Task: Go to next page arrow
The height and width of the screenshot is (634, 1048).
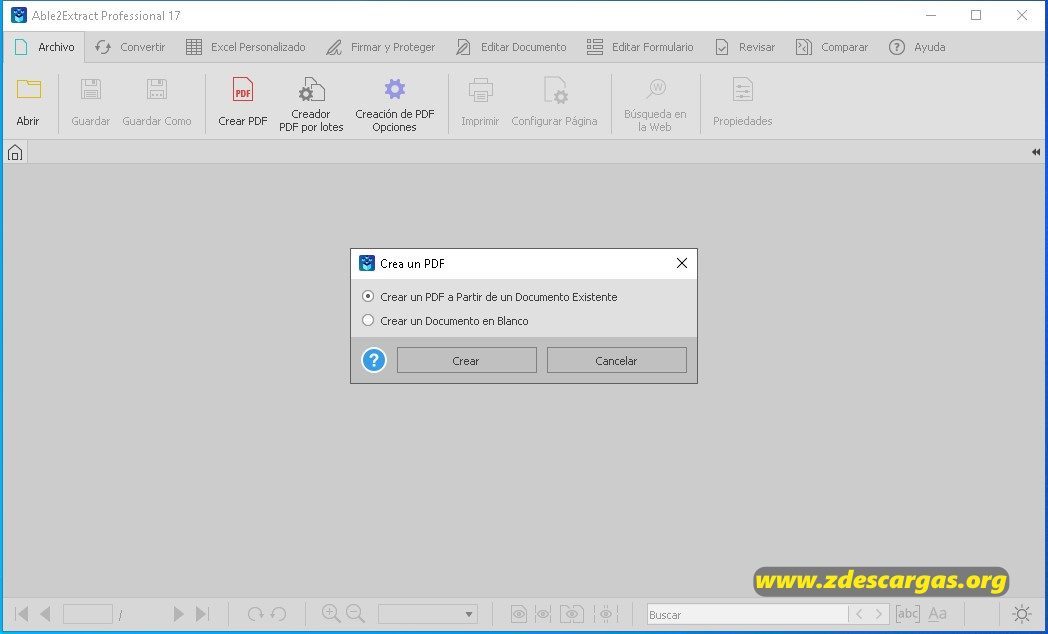Action: (x=178, y=613)
